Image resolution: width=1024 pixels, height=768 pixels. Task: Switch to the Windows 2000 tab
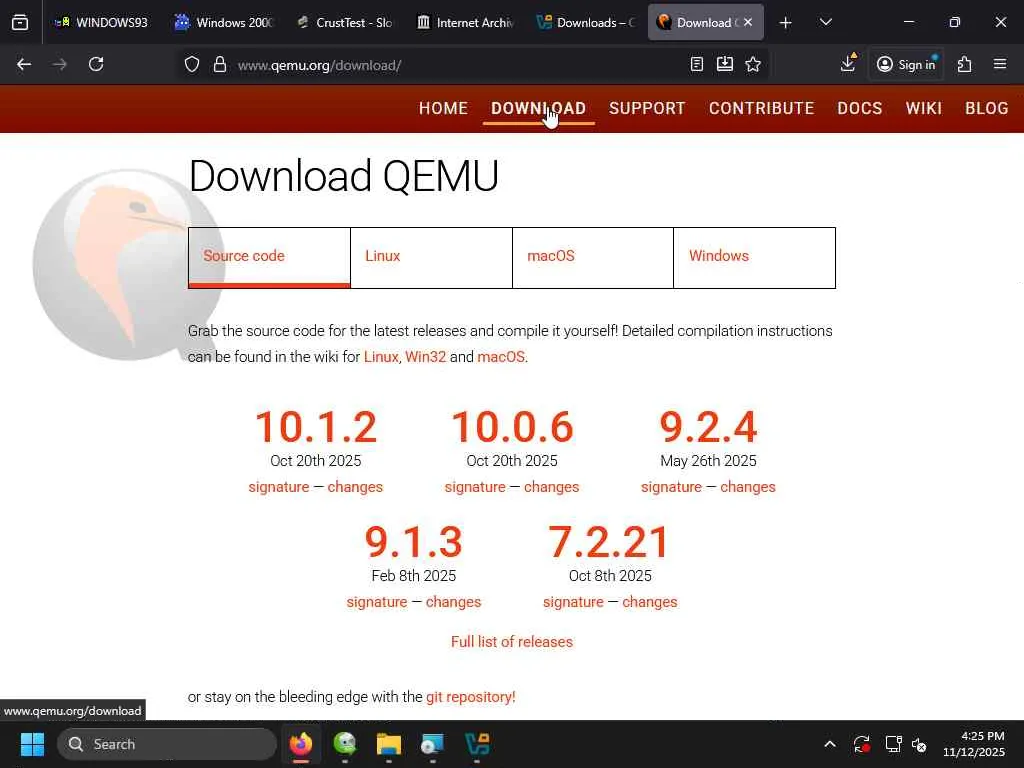pos(224,23)
